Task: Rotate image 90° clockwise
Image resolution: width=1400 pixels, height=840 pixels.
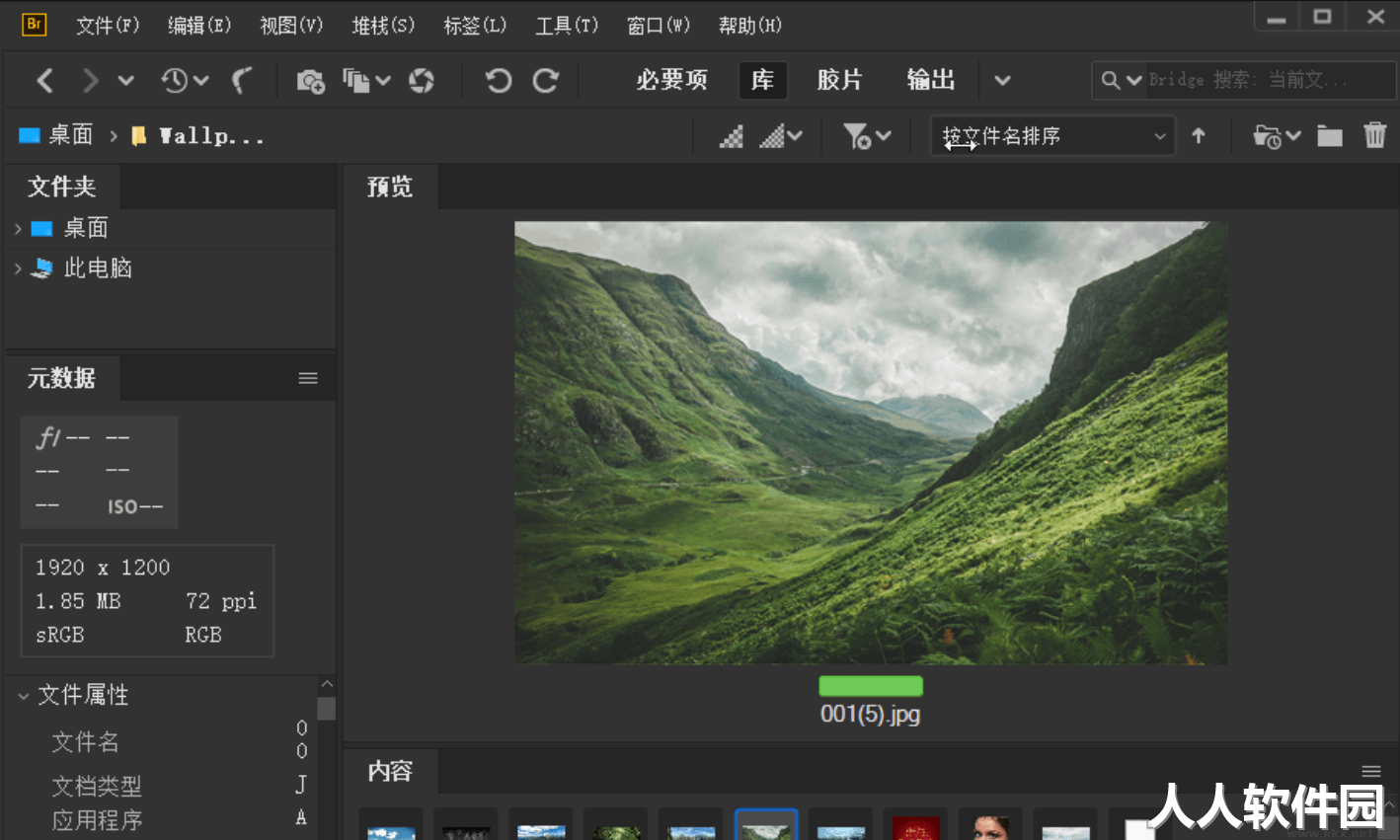Action: click(x=545, y=81)
